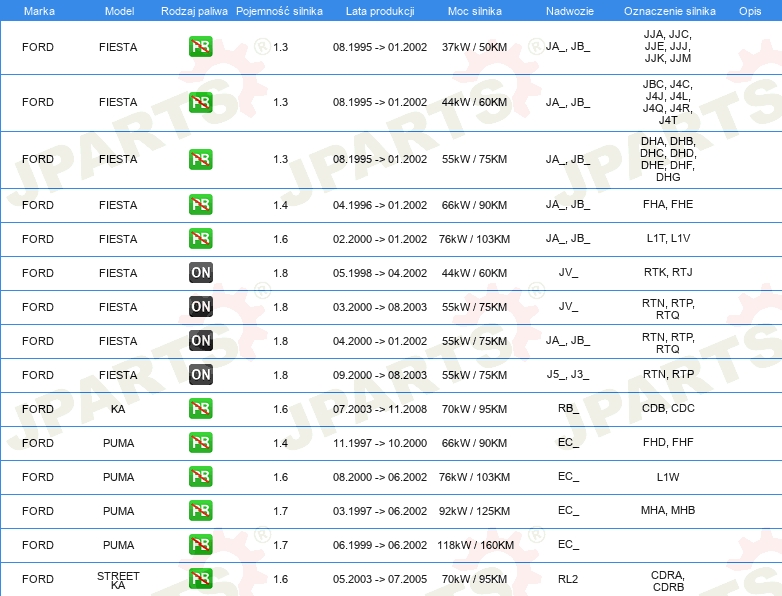Select the 04.1996 -> 01.2002 production years
Screen dimensions: 782x596
(380, 205)
